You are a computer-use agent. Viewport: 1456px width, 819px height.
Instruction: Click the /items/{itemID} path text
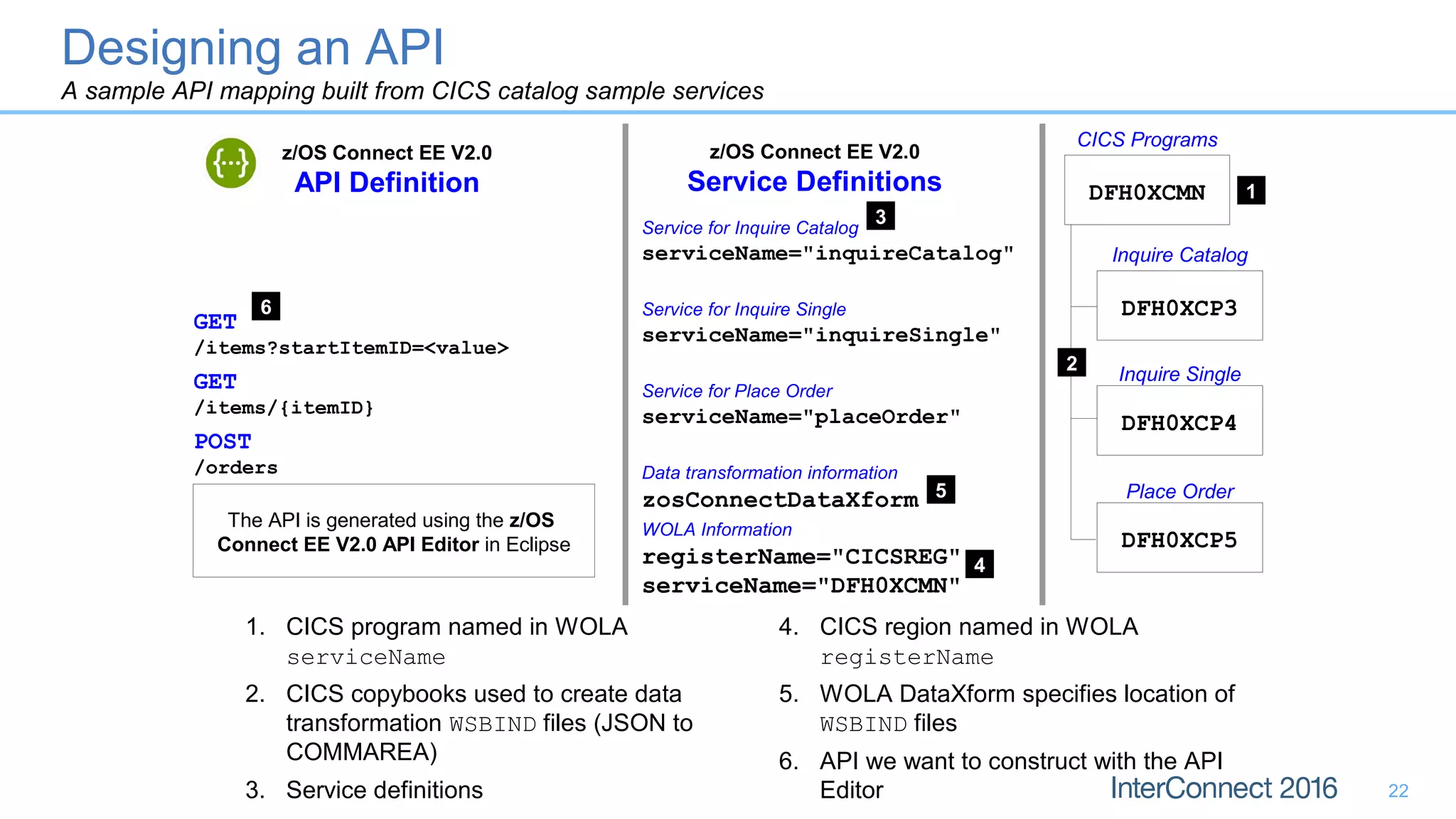pos(284,408)
